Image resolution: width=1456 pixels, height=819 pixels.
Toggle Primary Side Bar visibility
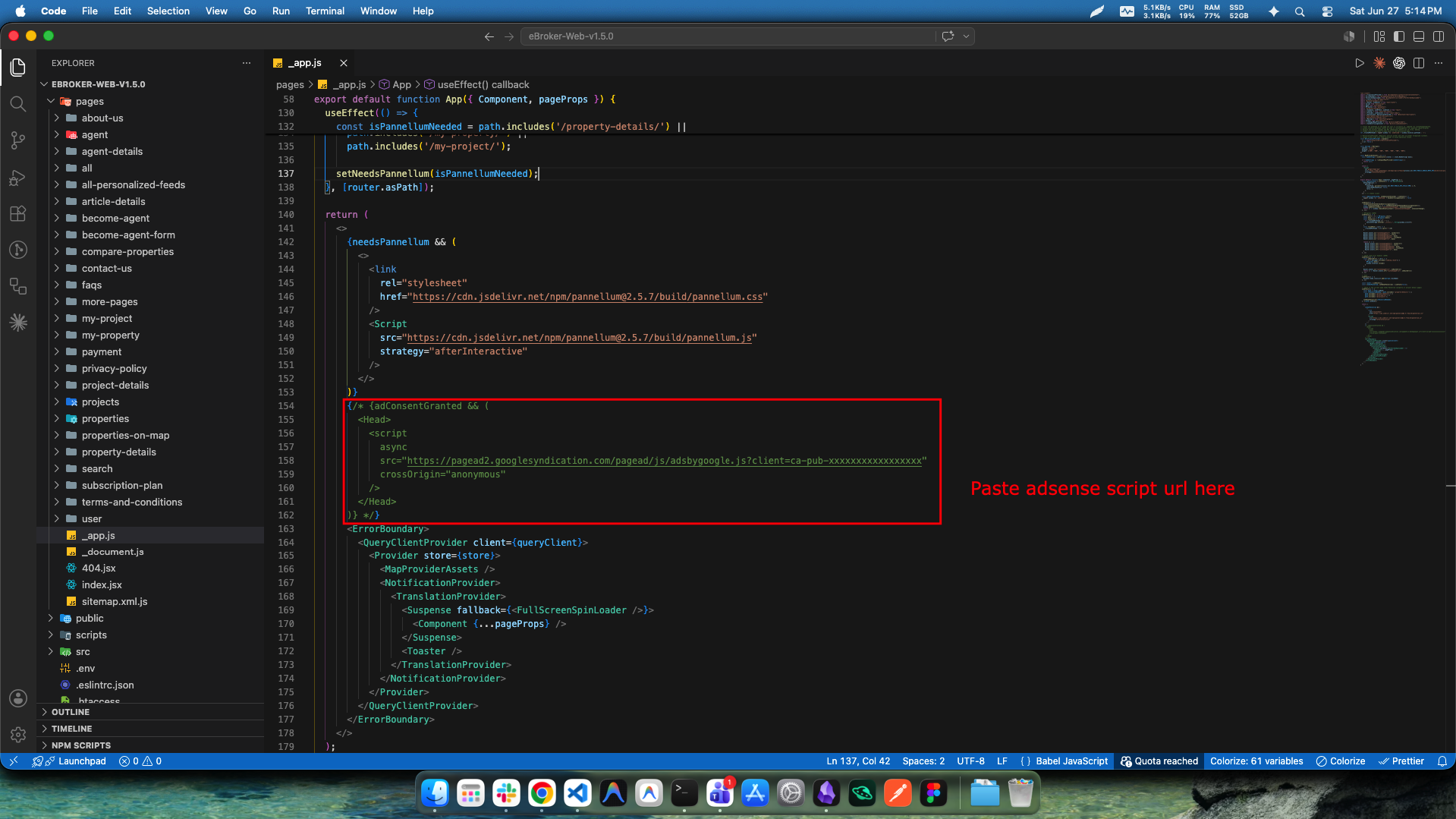(x=1399, y=36)
